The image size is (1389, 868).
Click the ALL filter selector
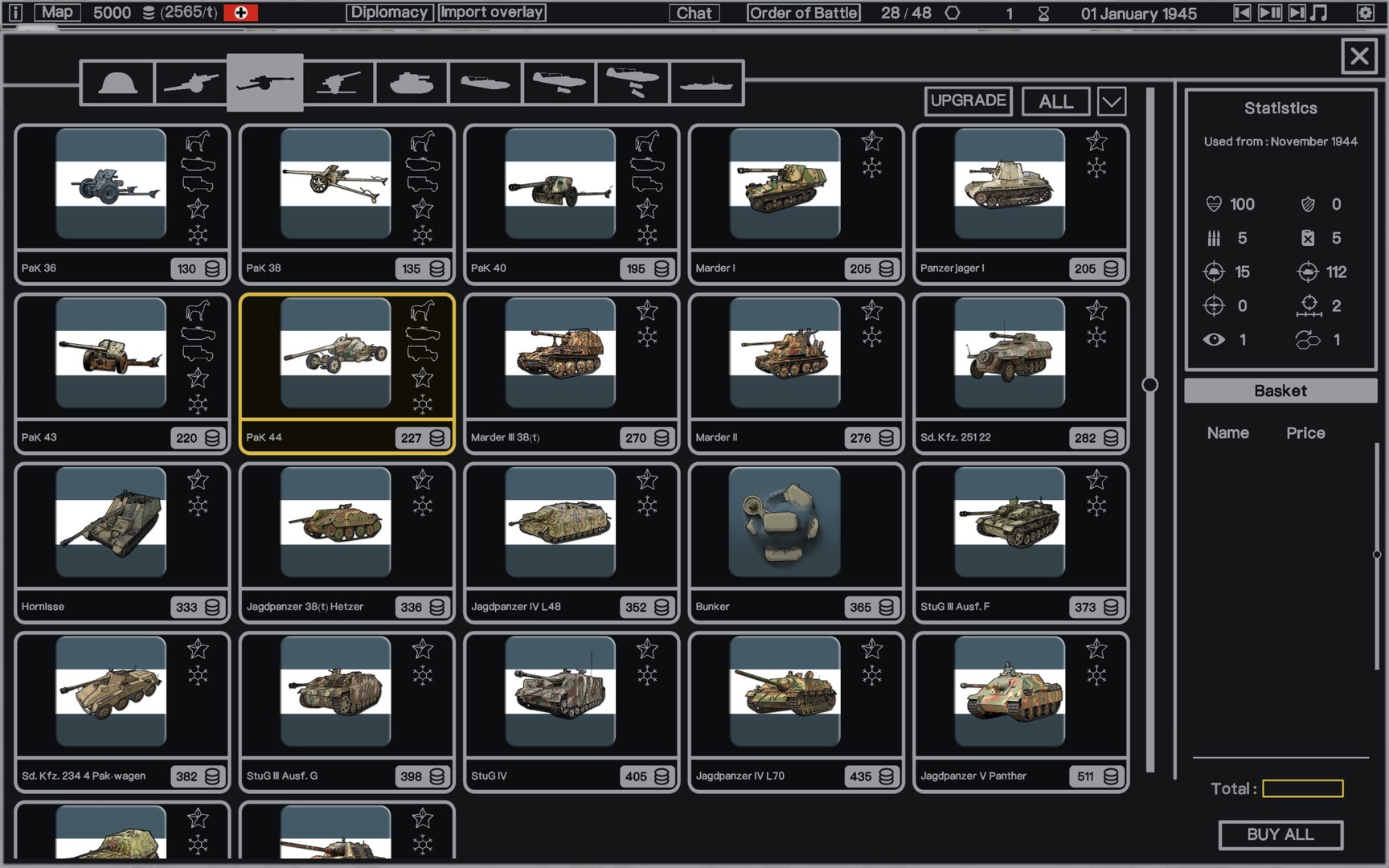[x=1055, y=102]
